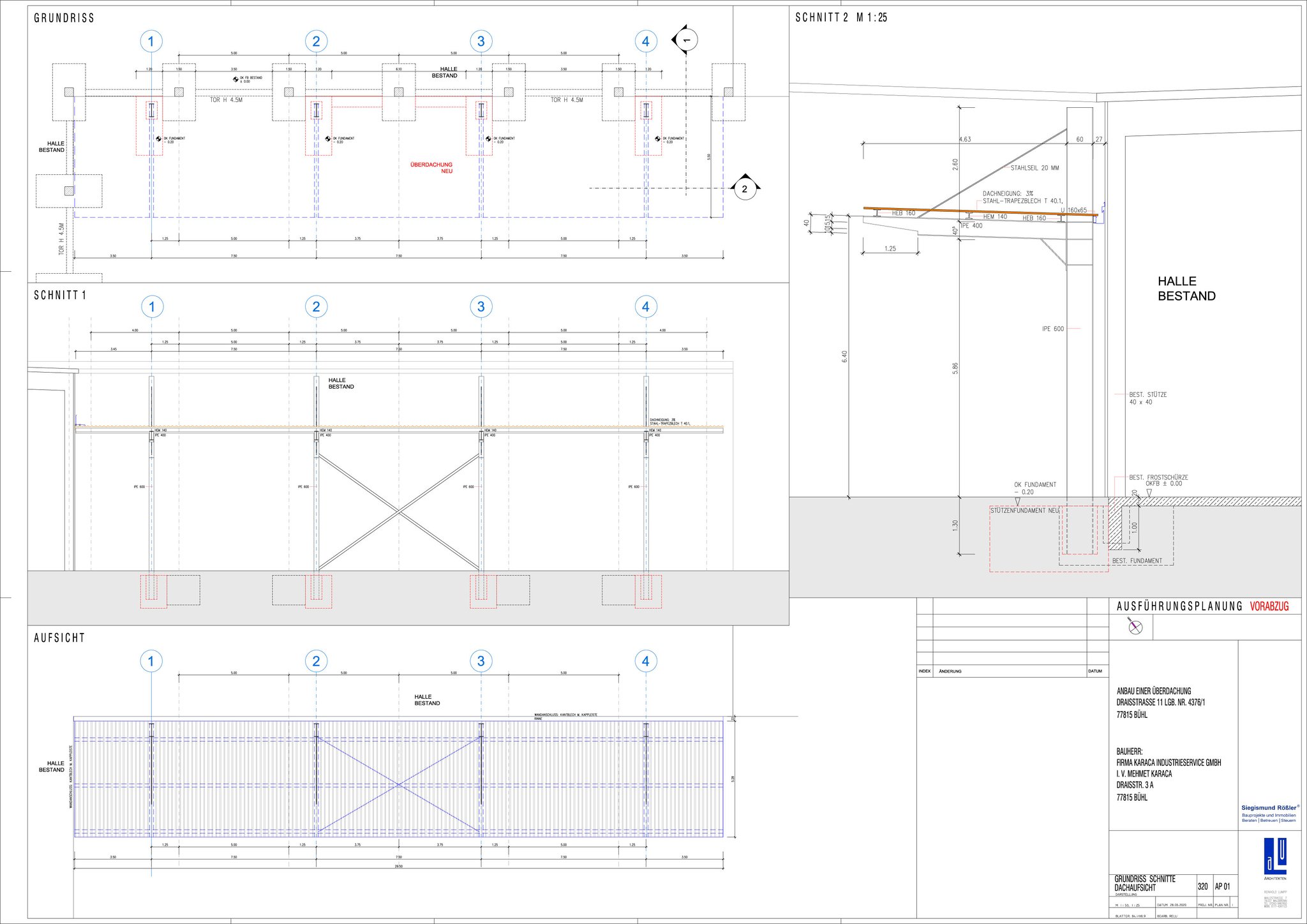Select the SCHNITT 2 M 1:25 heading
The height and width of the screenshot is (924, 1307).
pyautogui.click(x=840, y=18)
